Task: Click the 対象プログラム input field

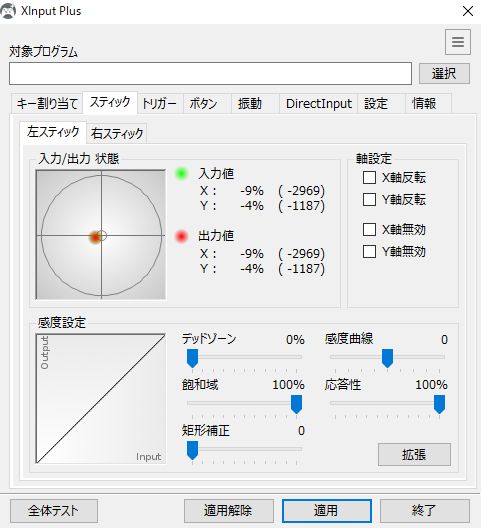Action: pyautogui.click(x=211, y=73)
